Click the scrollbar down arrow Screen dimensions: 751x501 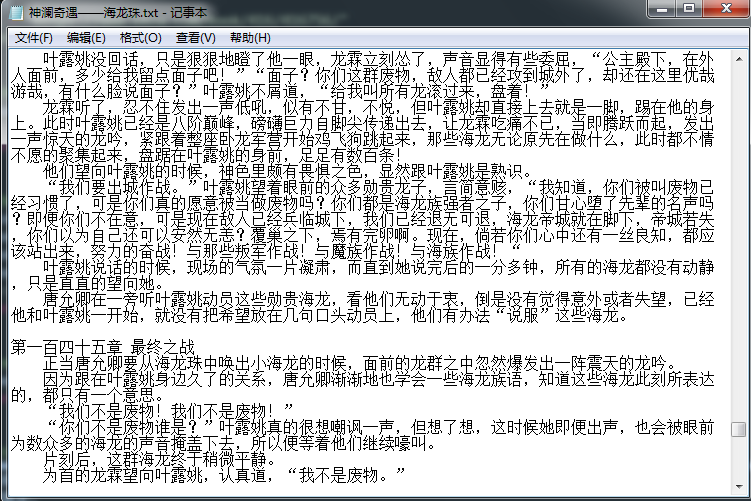coord(739,487)
